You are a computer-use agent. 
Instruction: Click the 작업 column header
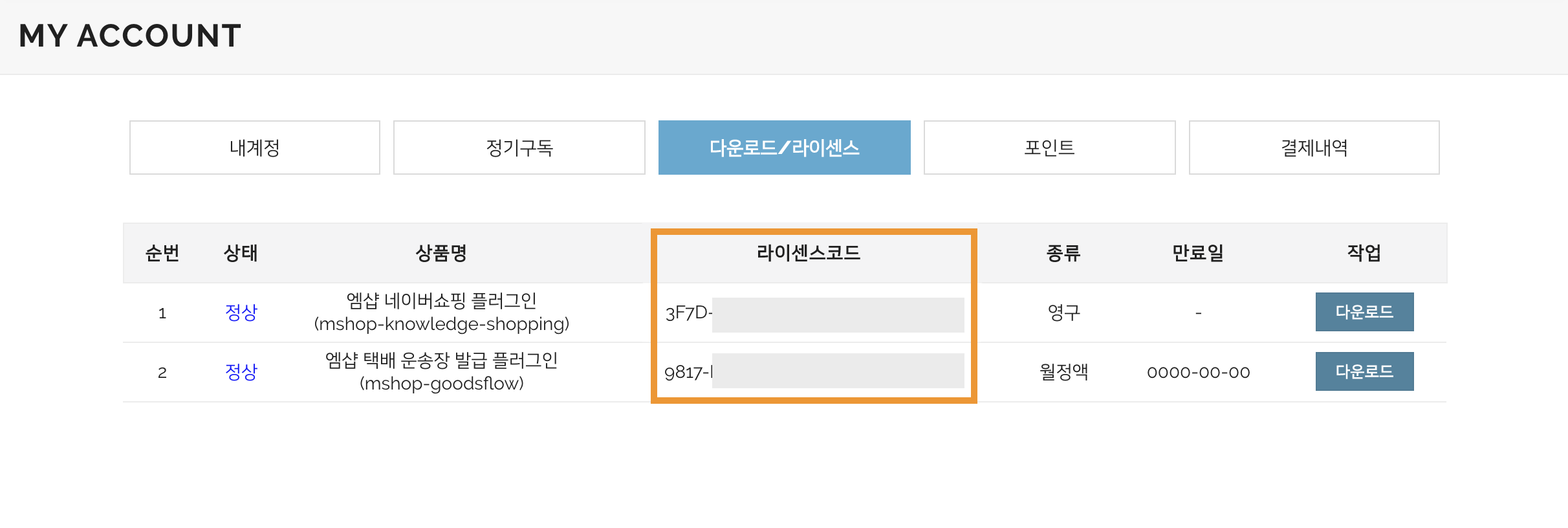(1364, 253)
